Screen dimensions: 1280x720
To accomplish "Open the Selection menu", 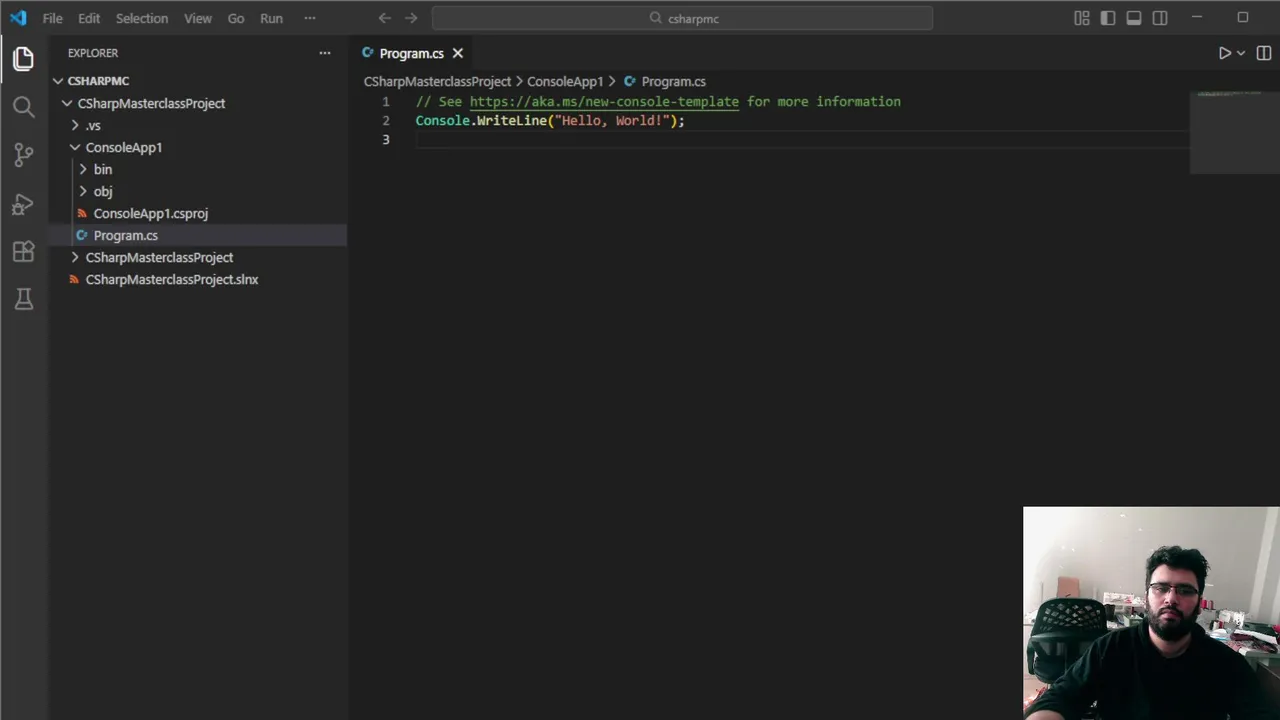I will pyautogui.click(x=142, y=18).
